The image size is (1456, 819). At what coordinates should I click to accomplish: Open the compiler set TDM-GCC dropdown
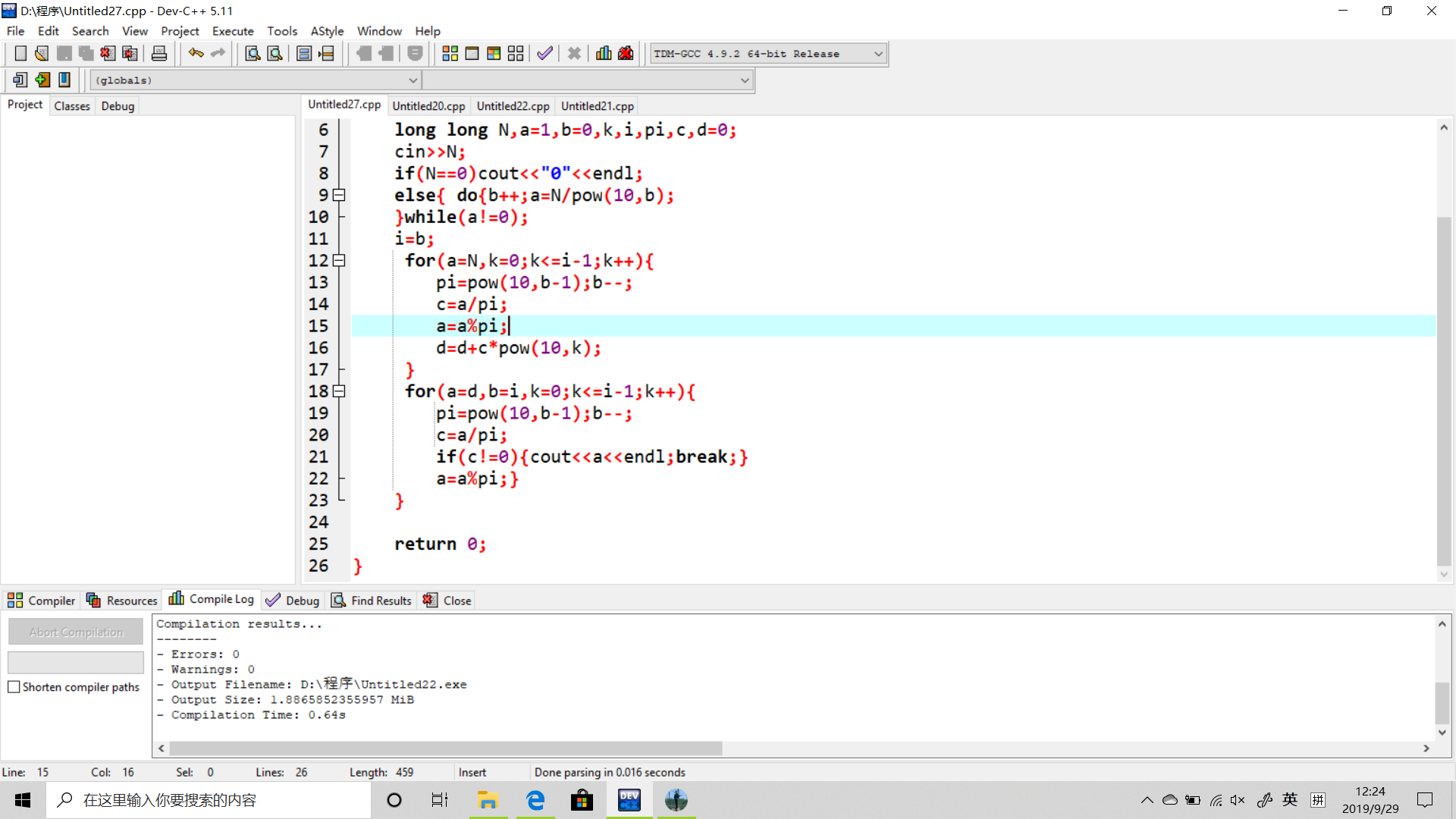[767, 54]
